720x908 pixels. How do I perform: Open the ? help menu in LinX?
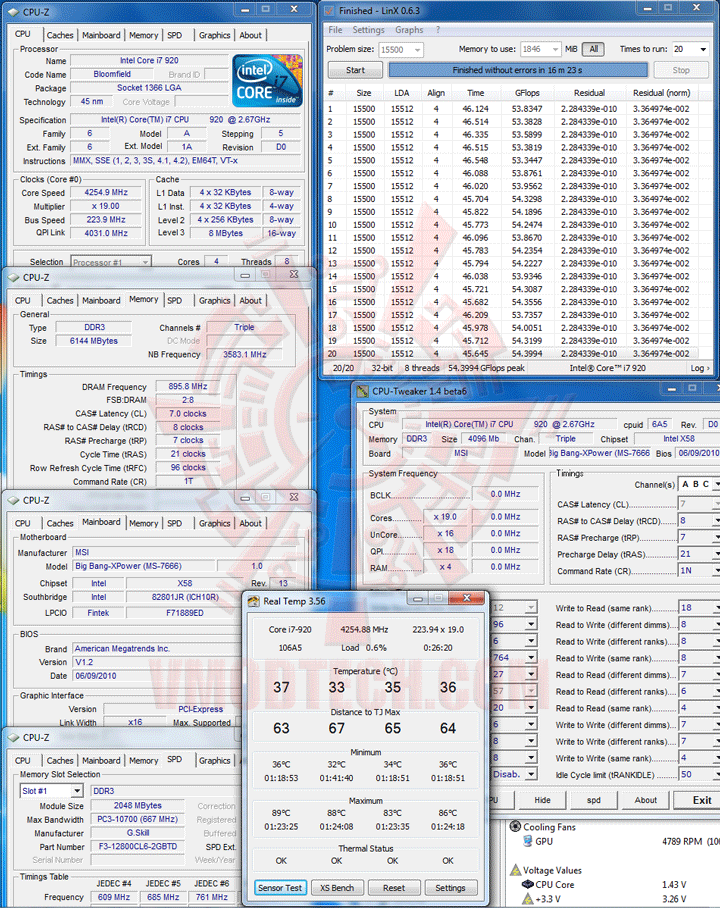pyautogui.click(x=438, y=30)
